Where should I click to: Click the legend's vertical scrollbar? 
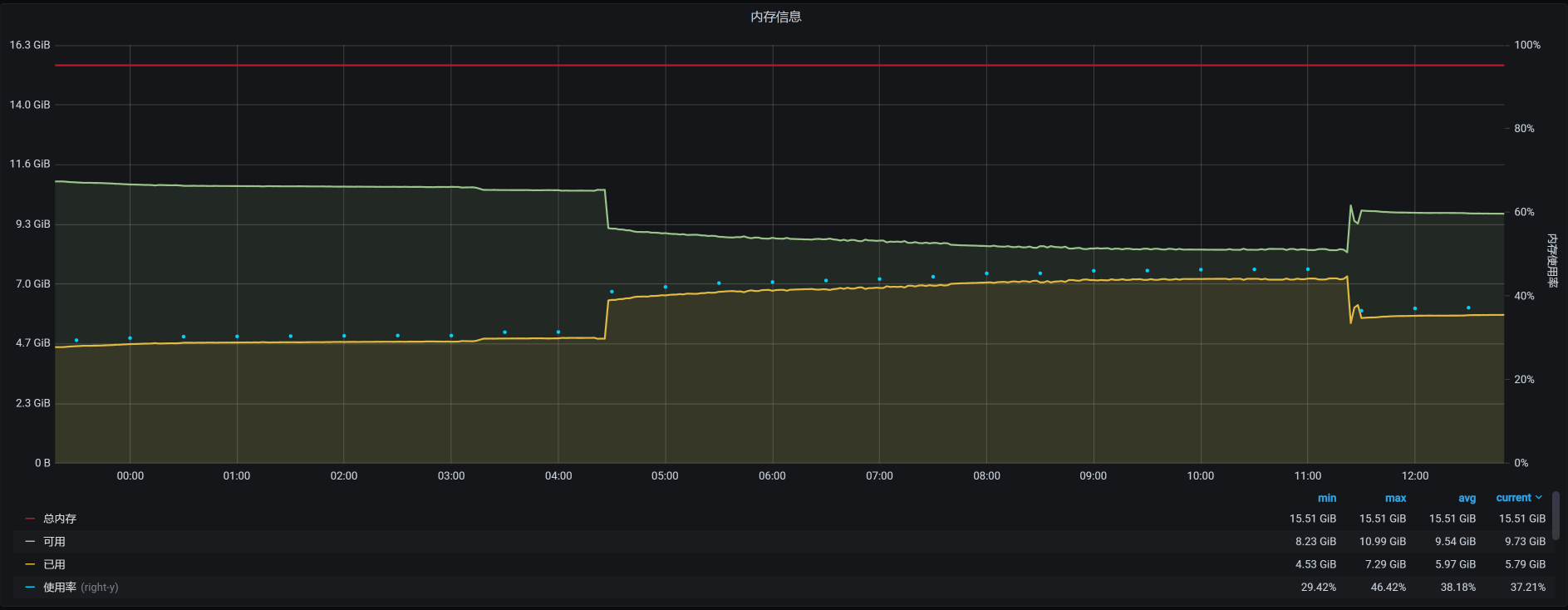(x=1556, y=515)
